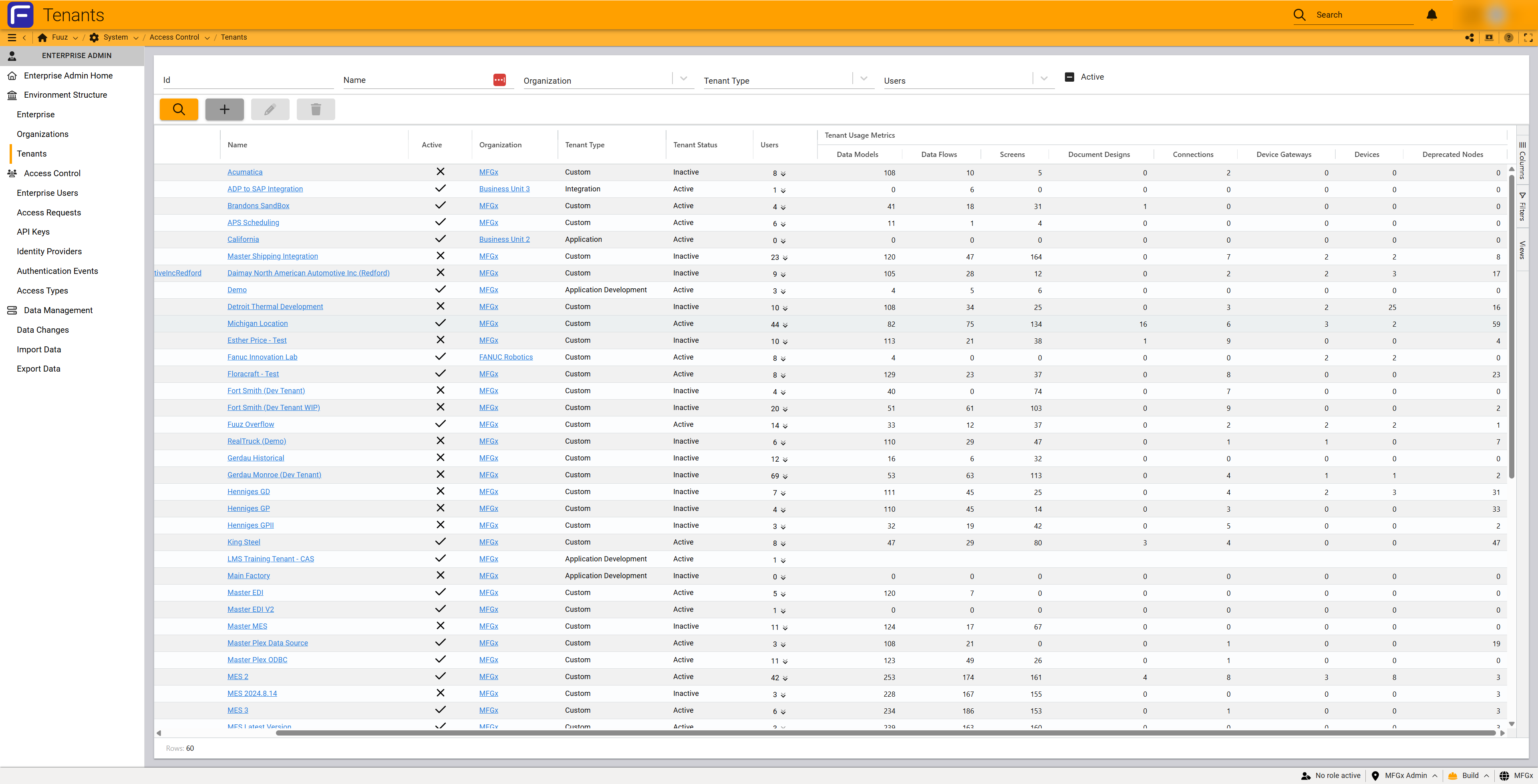1538x784 pixels.
Task: Open API Keys in the sidebar
Action: [33, 232]
